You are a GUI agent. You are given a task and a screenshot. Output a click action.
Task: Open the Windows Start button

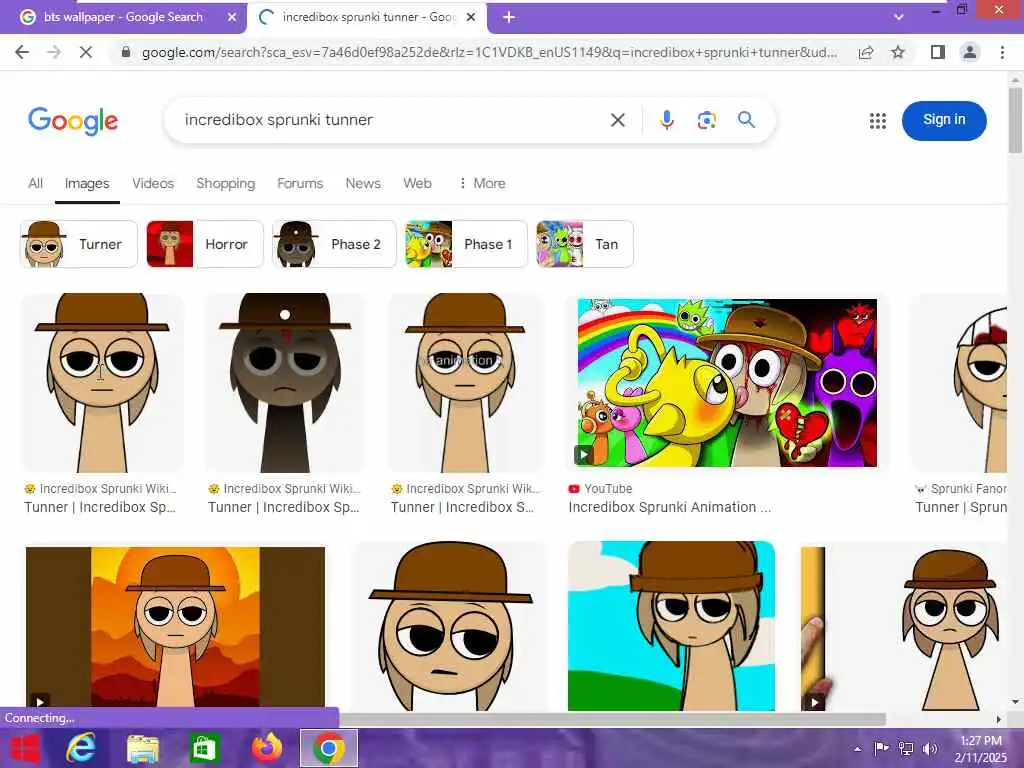[25, 748]
